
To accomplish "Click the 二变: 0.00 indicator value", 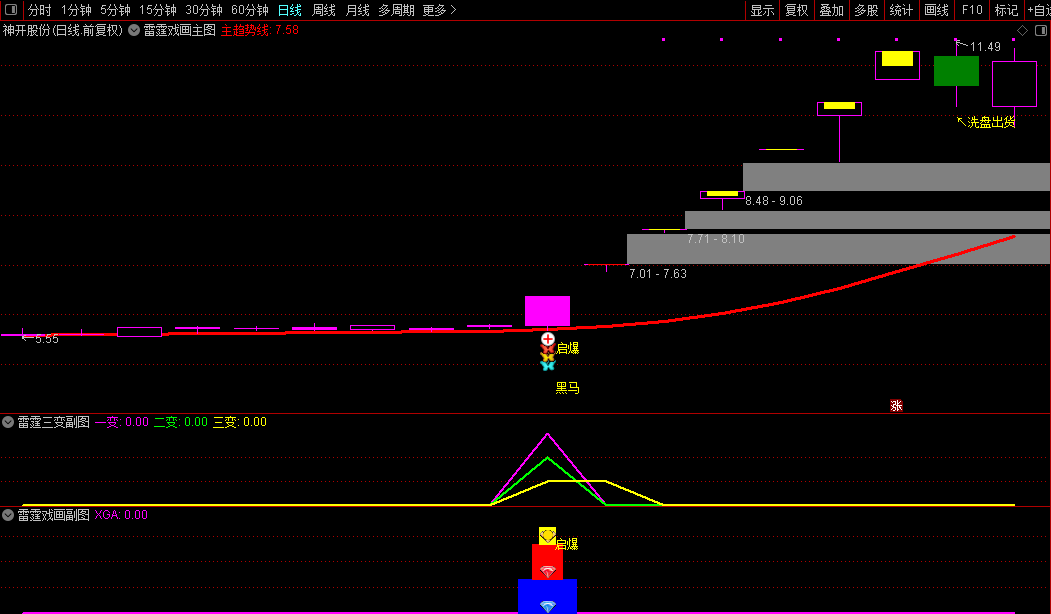I will point(181,422).
